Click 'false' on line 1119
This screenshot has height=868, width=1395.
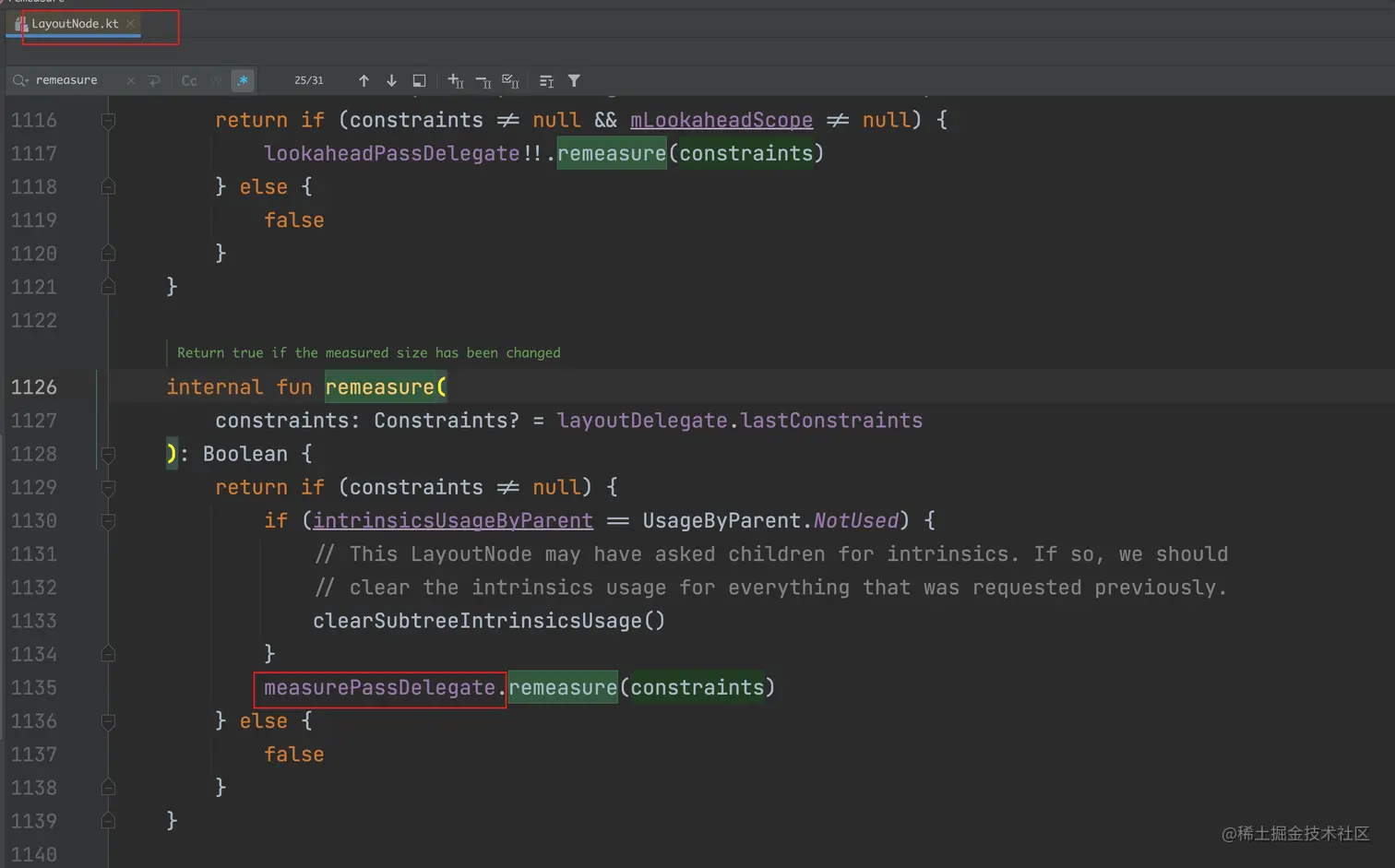pyautogui.click(x=293, y=220)
